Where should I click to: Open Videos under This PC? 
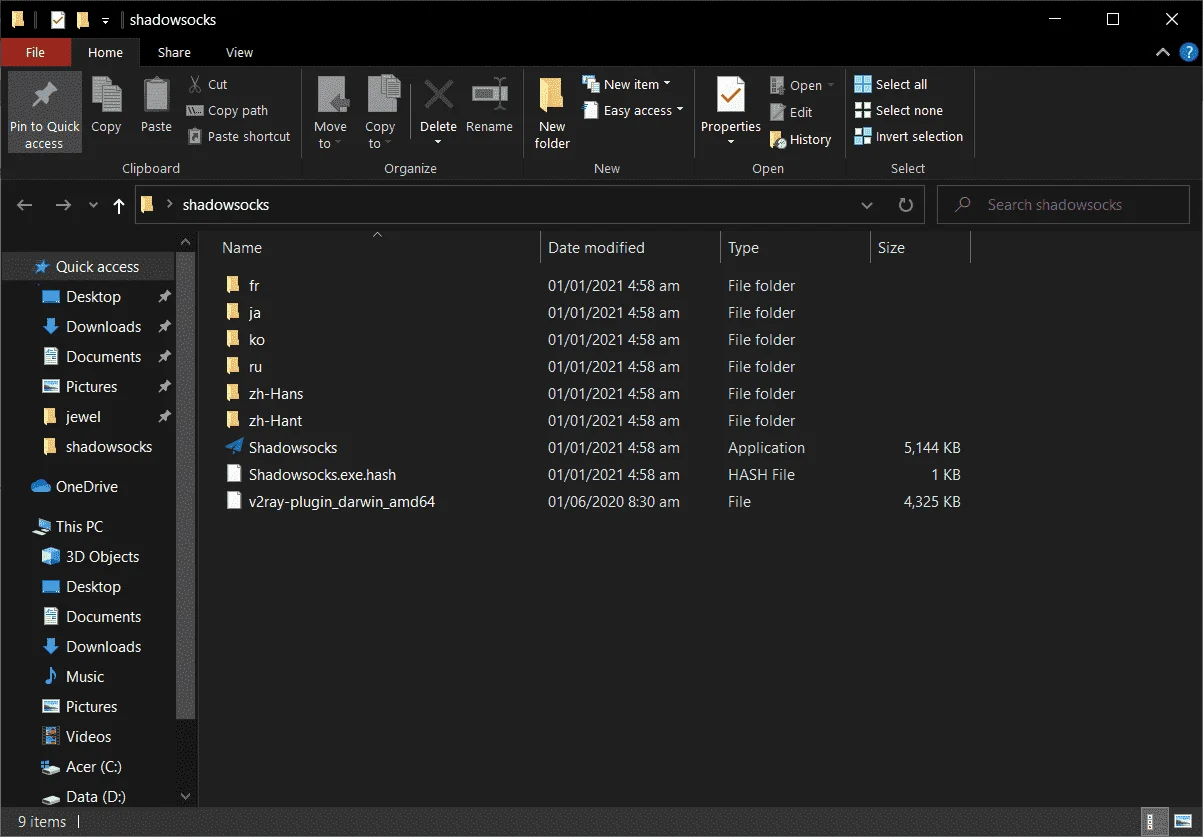pos(88,737)
